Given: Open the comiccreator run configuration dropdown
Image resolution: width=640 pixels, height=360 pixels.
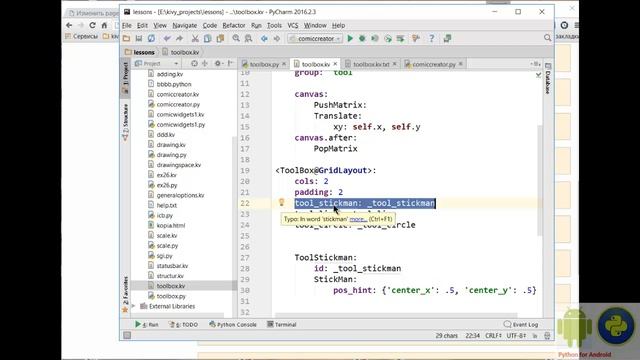Looking at the screenshot, I should pos(315,38).
